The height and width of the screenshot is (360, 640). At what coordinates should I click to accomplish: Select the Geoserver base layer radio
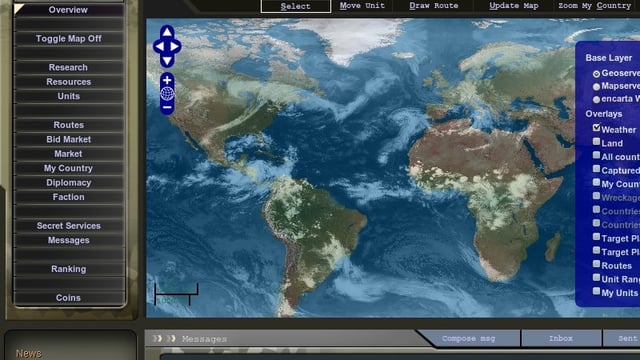tap(596, 74)
